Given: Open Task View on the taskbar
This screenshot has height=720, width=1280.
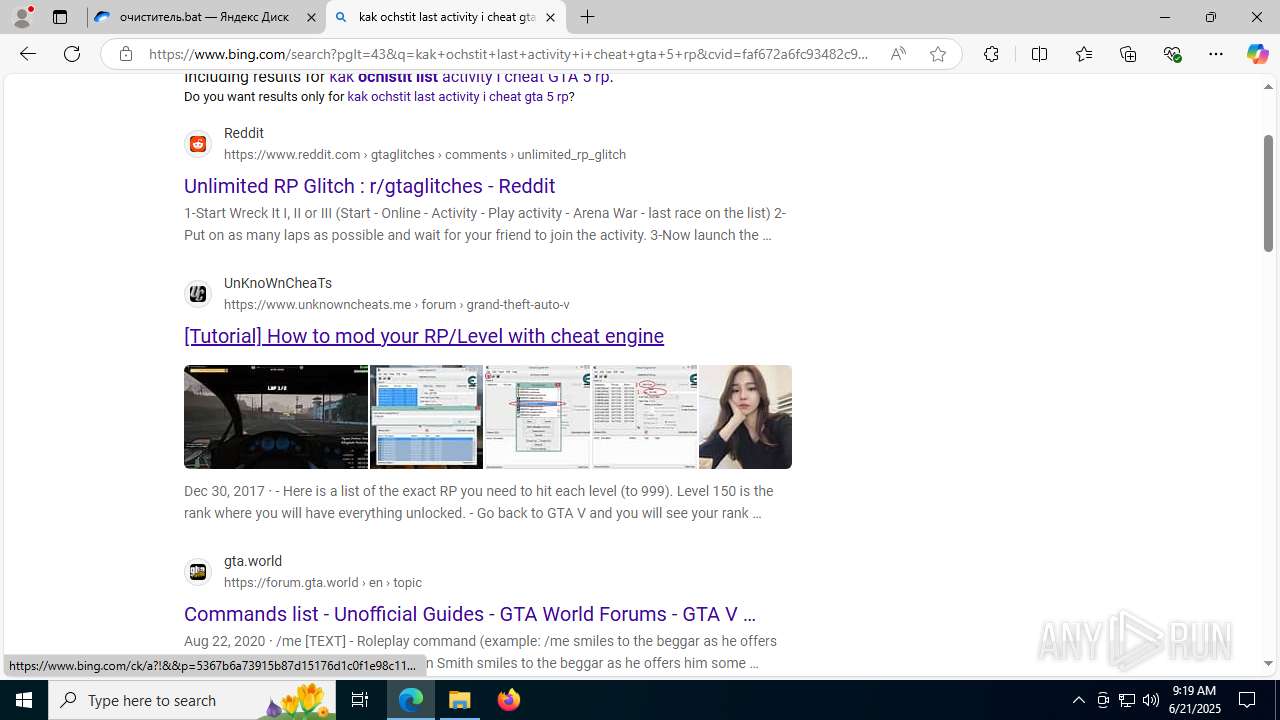Looking at the screenshot, I should pos(360,700).
